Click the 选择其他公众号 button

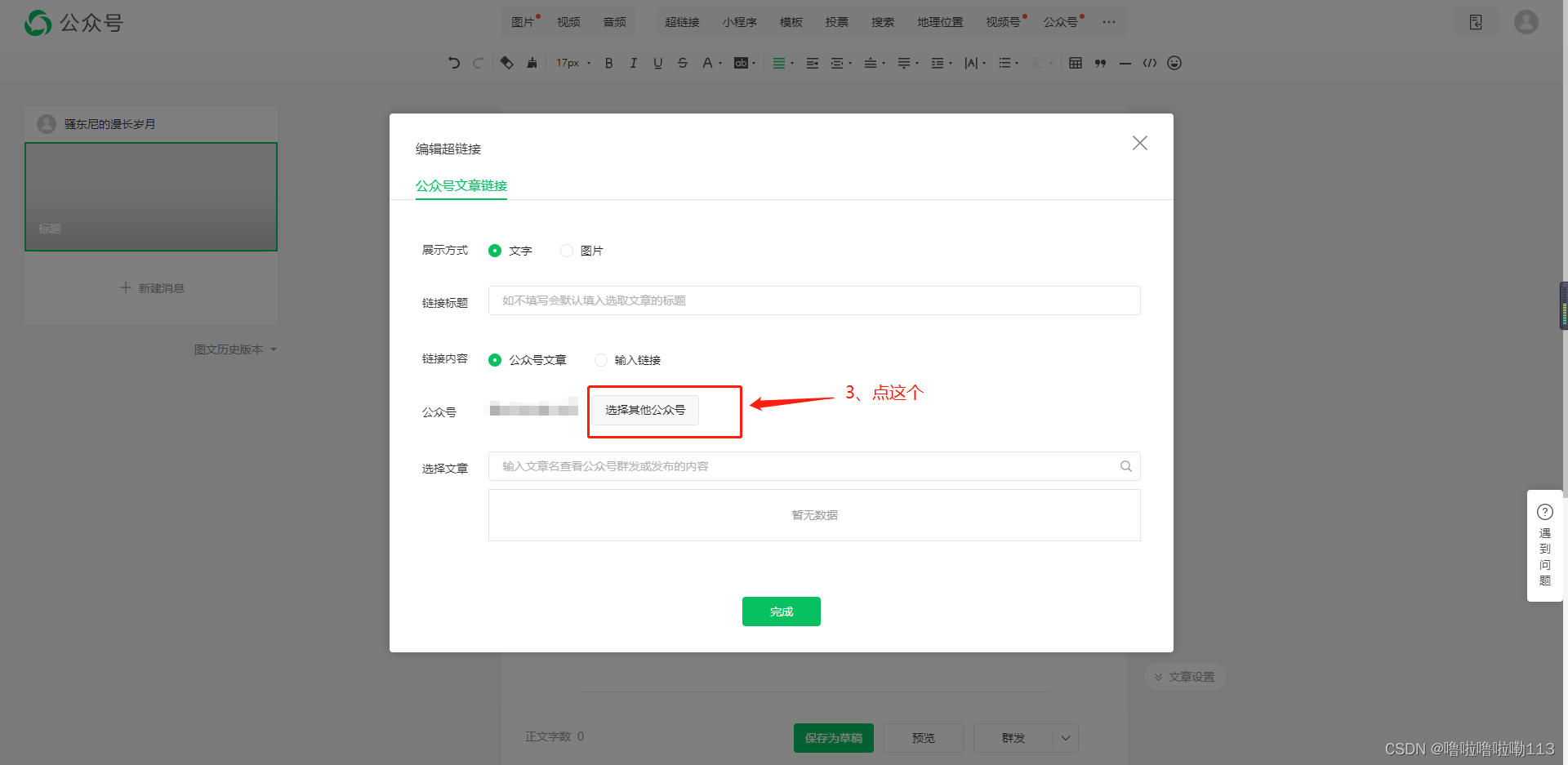pos(644,410)
